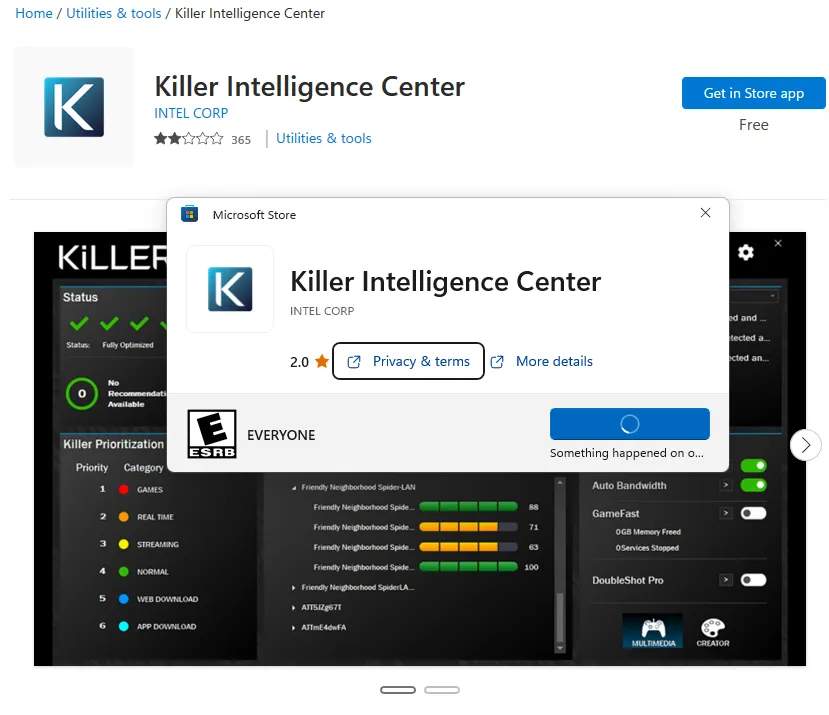
Task: Click the orange rating star in dialog
Action: [x=321, y=361]
